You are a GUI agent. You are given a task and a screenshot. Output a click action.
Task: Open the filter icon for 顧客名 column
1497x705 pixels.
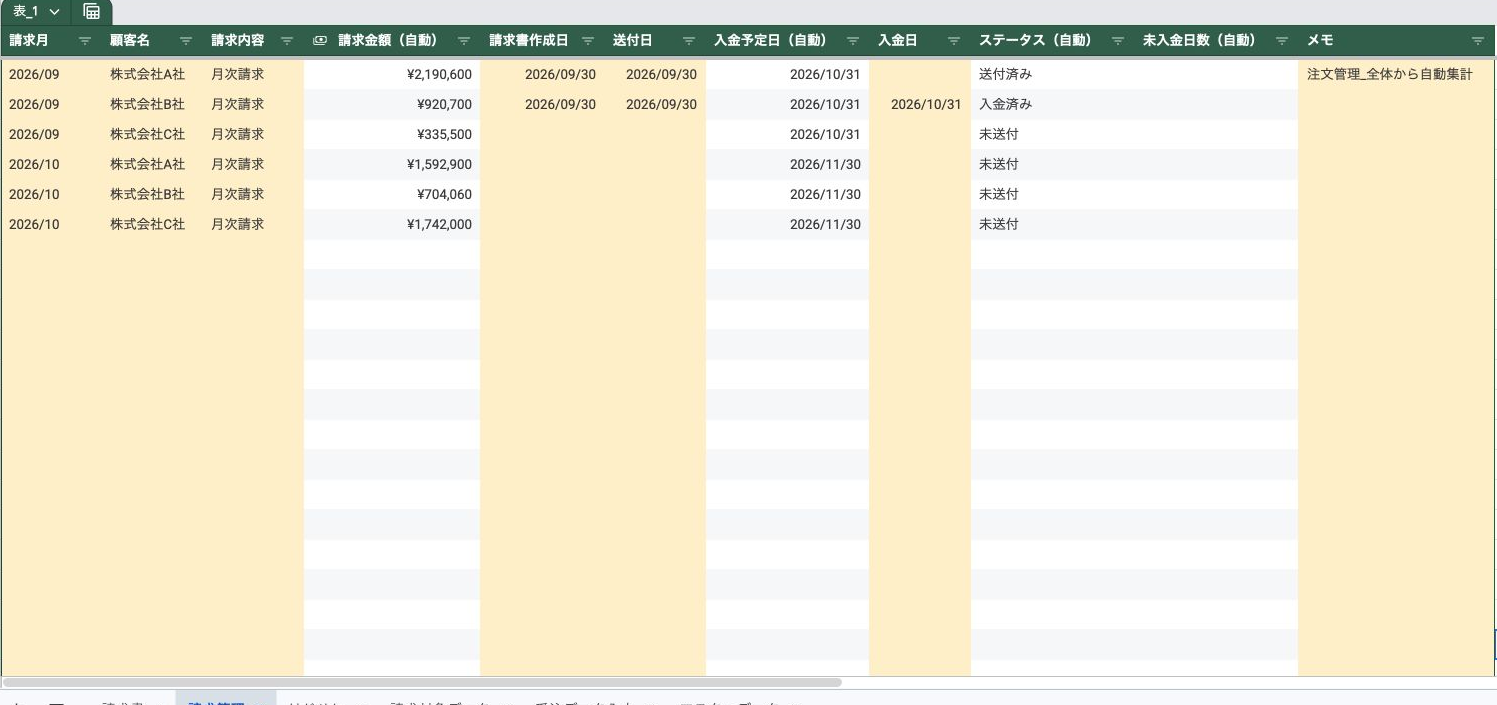pyautogui.click(x=185, y=41)
